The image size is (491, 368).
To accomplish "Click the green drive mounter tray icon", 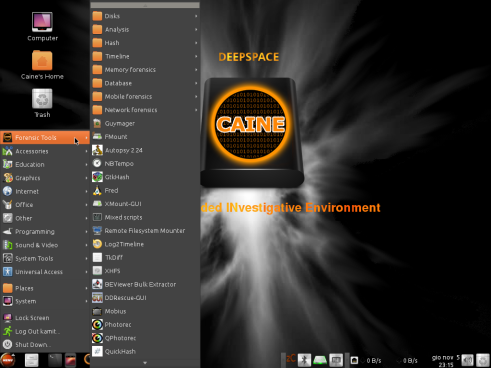I will 320,360.
